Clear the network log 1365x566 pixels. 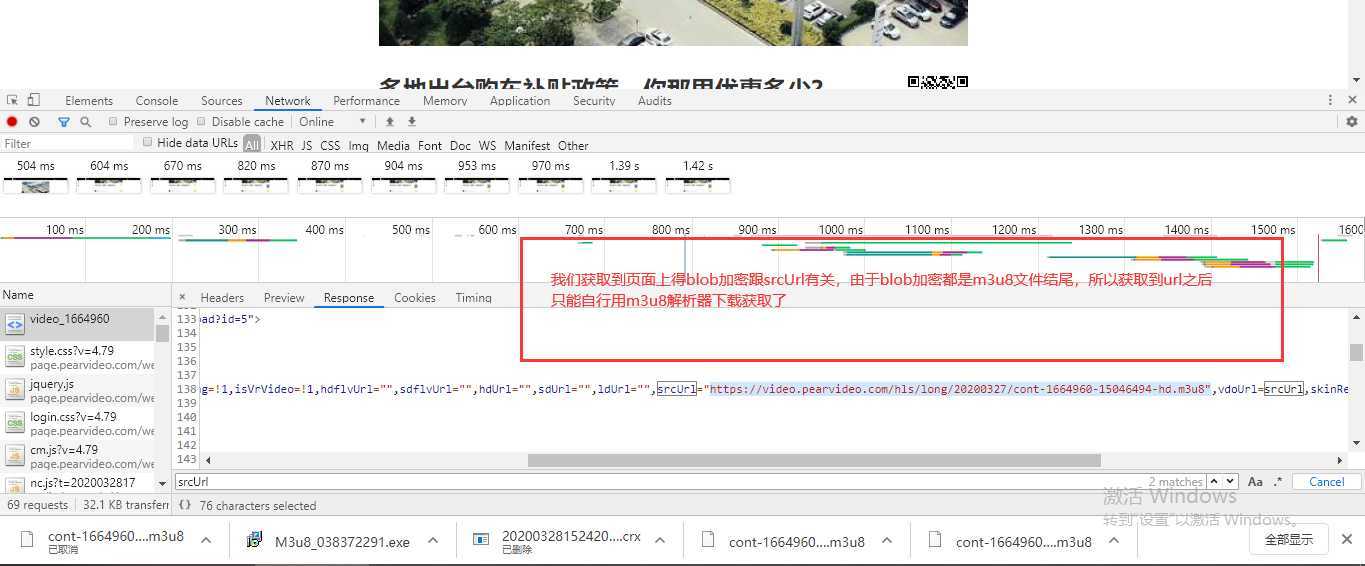pyautogui.click(x=34, y=122)
